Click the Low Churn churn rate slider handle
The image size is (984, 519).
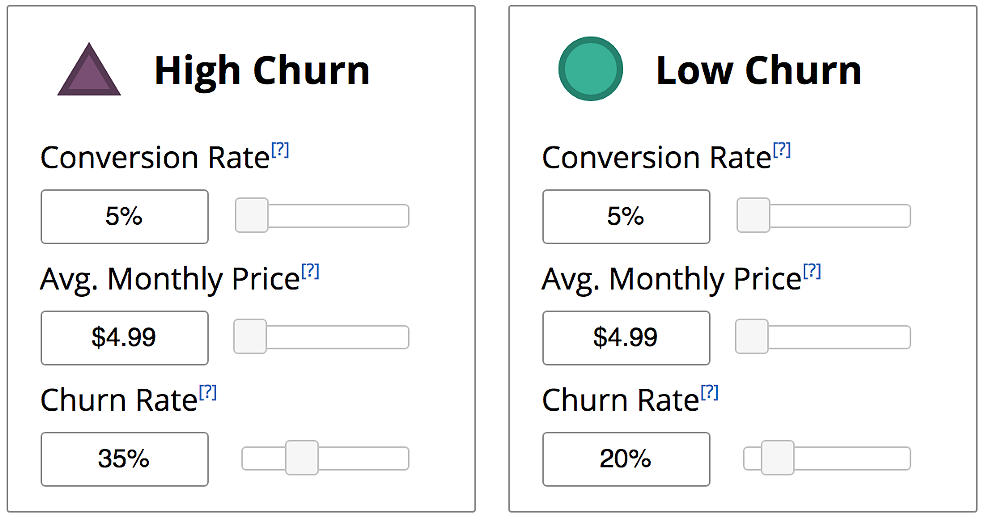(778, 457)
